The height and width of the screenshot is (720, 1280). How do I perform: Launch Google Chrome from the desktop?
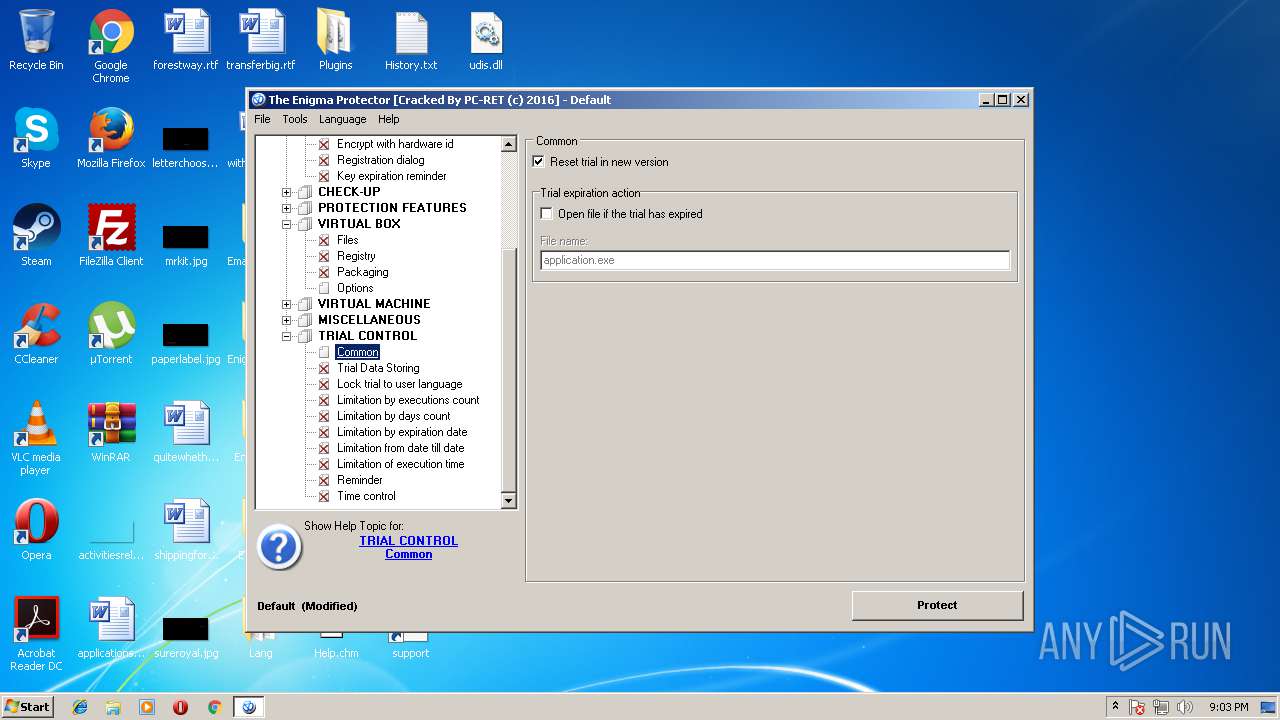pyautogui.click(x=111, y=46)
